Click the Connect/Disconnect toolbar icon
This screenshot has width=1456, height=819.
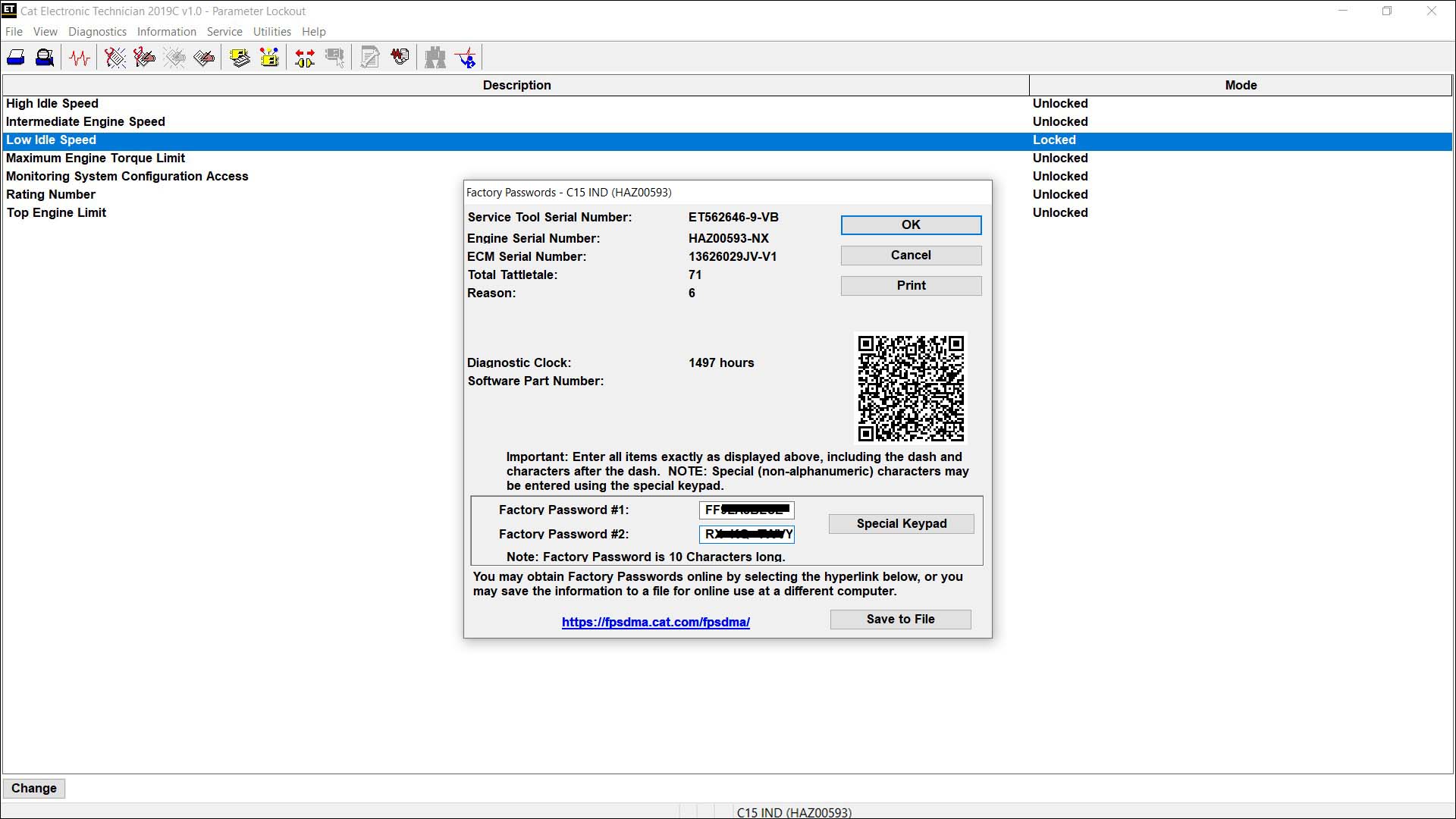pyautogui.click(x=303, y=57)
